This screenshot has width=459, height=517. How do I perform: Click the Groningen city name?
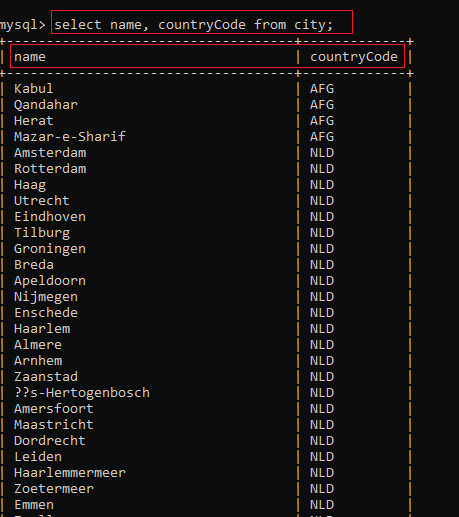pos(50,249)
